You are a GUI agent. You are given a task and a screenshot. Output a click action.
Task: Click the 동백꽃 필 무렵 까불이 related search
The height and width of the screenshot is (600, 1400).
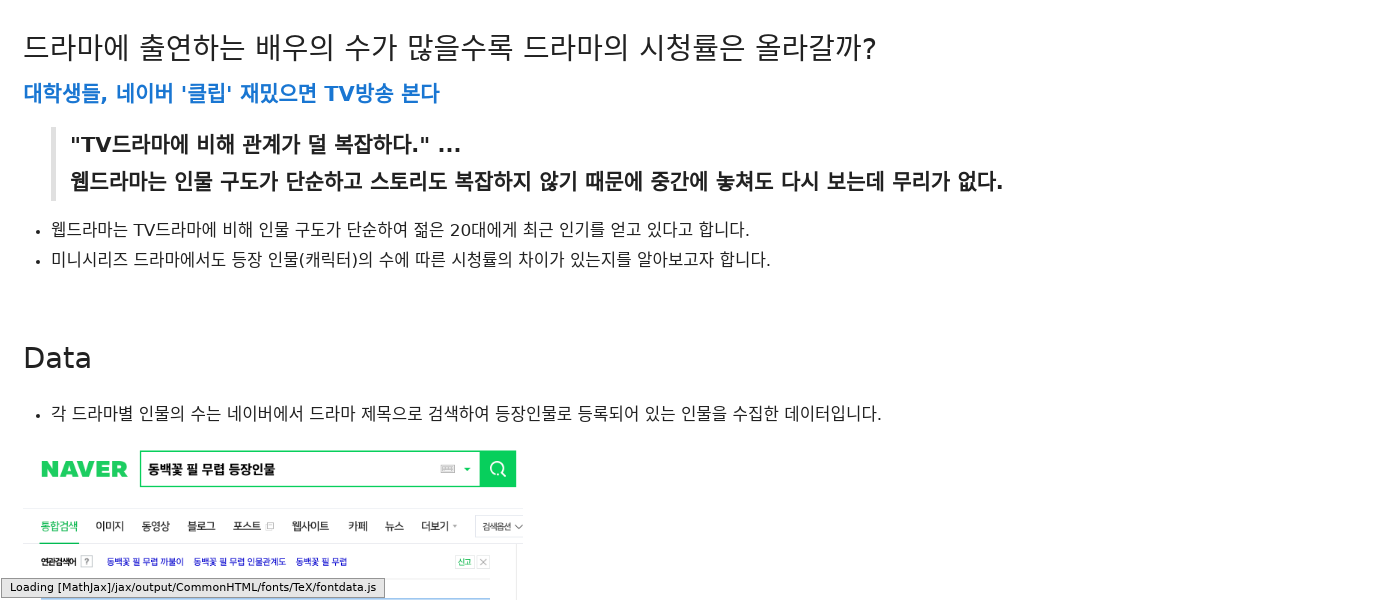(x=145, y=562)
